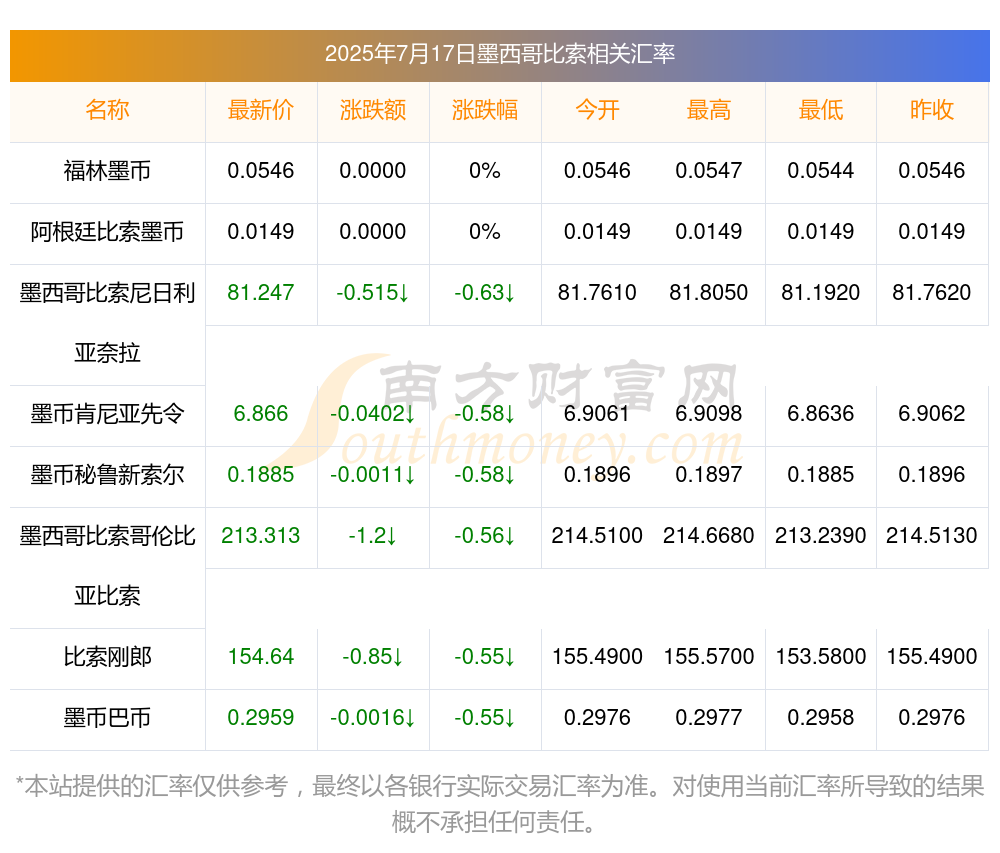
Task: Select the 墨币肯尼亚先令 row name
Action: tap(107, 414)
